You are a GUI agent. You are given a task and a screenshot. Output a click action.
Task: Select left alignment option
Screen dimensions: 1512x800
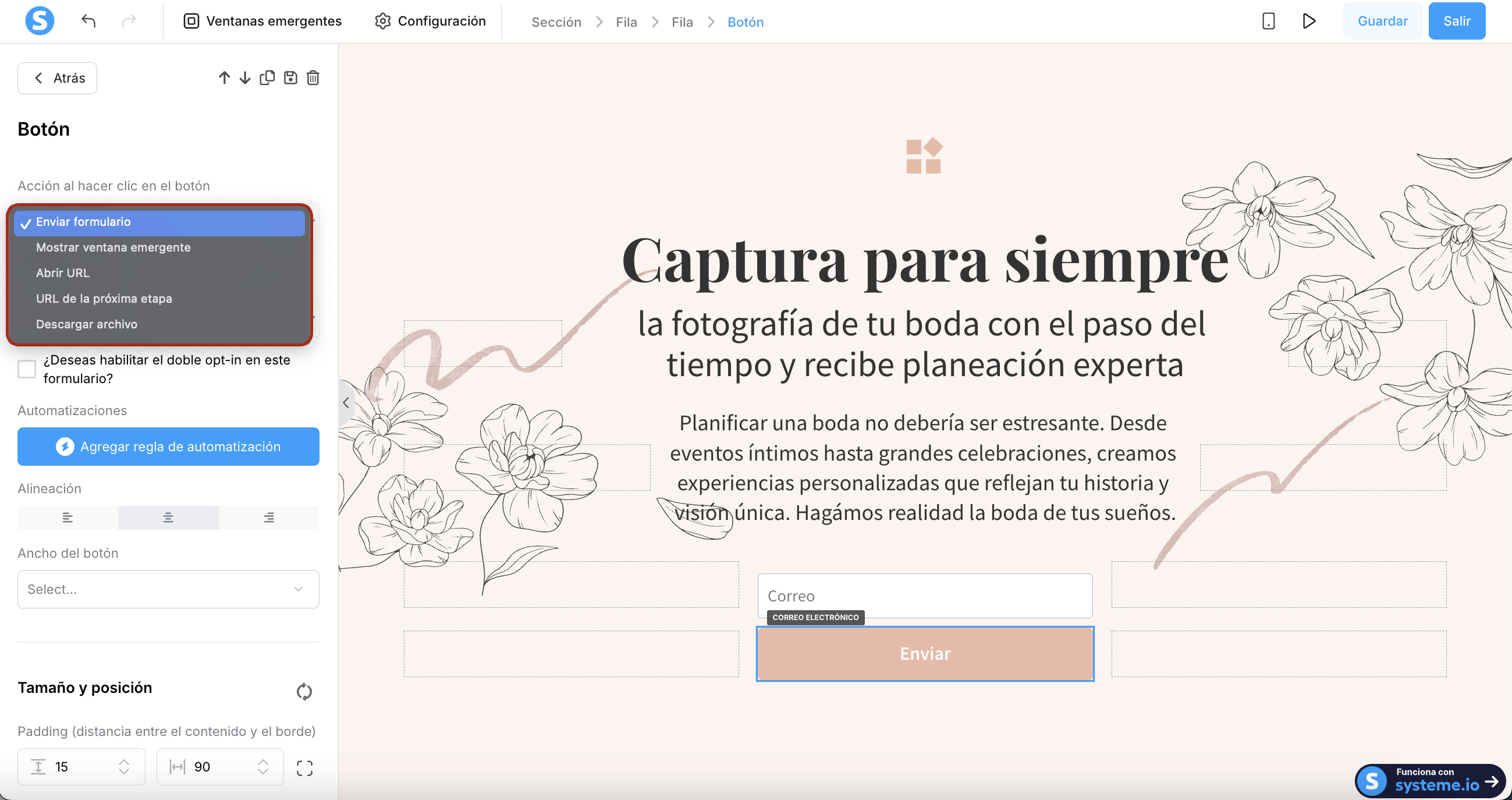pyautogui.click(x=68, y=518)
